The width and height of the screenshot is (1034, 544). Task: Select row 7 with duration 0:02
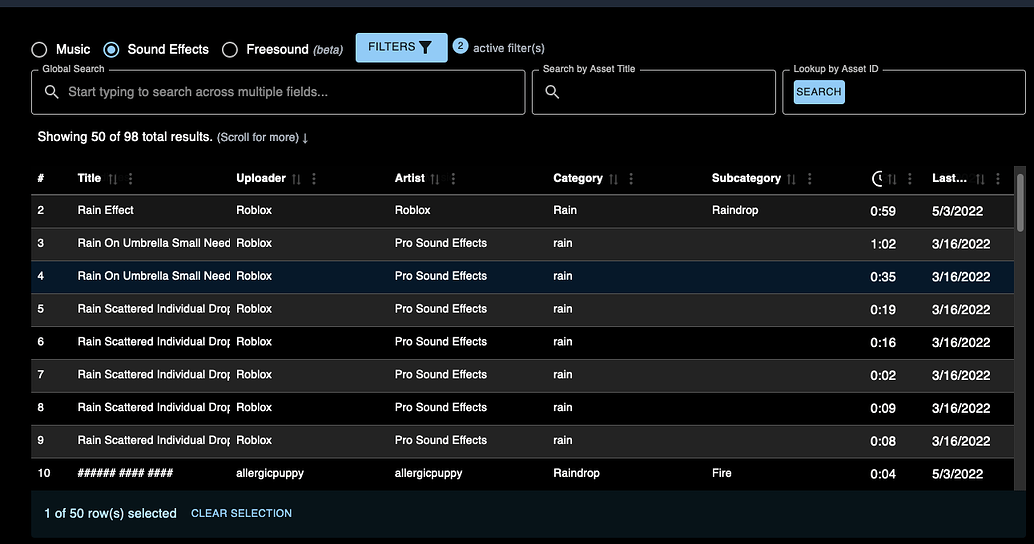coord(522,375)
